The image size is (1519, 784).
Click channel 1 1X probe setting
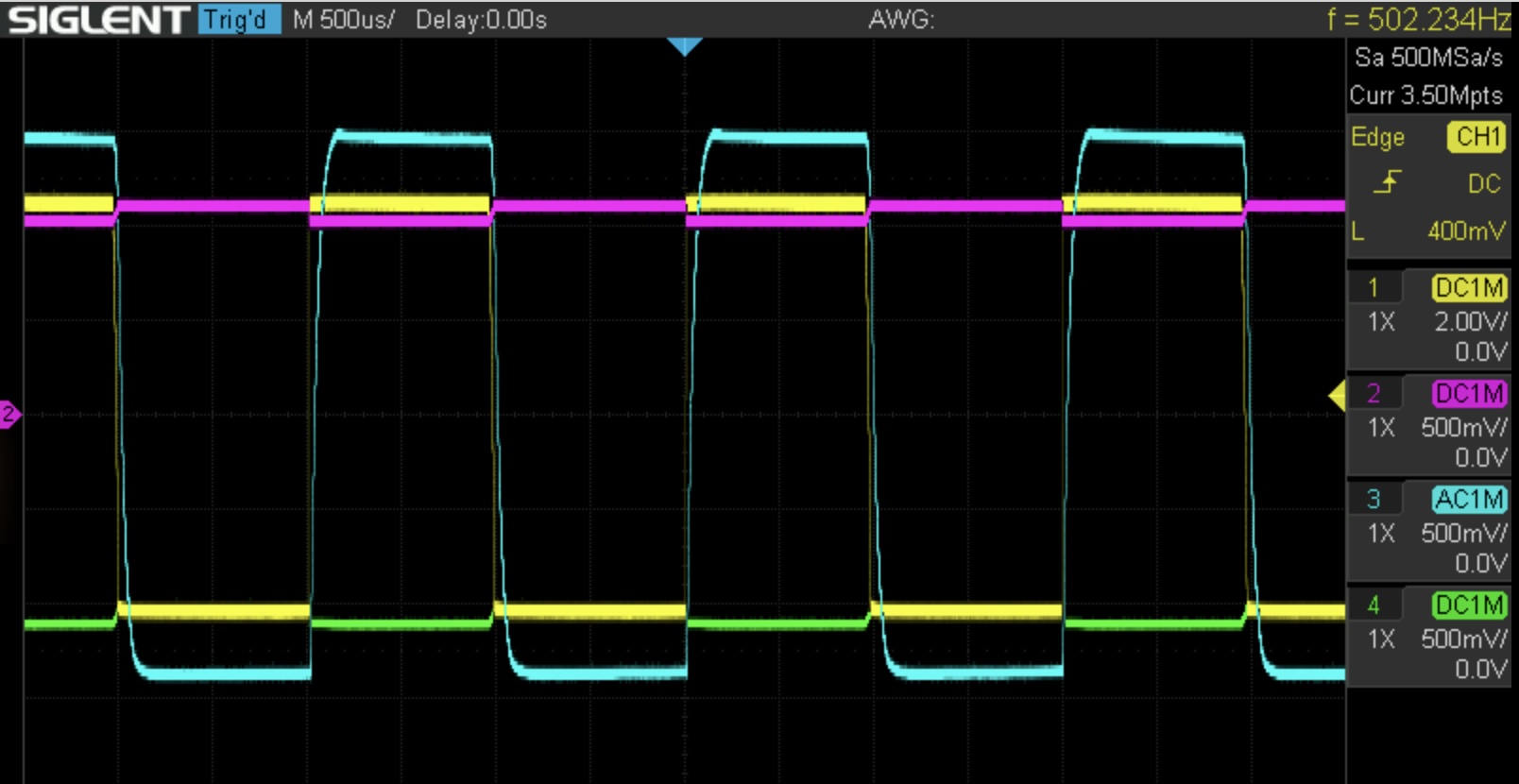click(1381, 321)
